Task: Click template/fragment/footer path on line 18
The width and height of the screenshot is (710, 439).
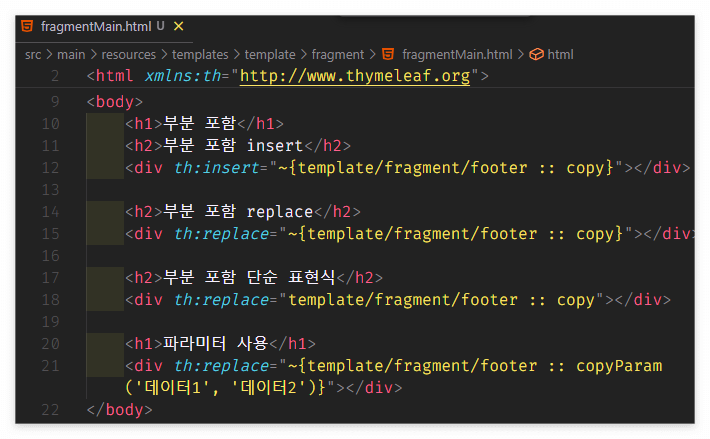Action: (x=403, y=300)
